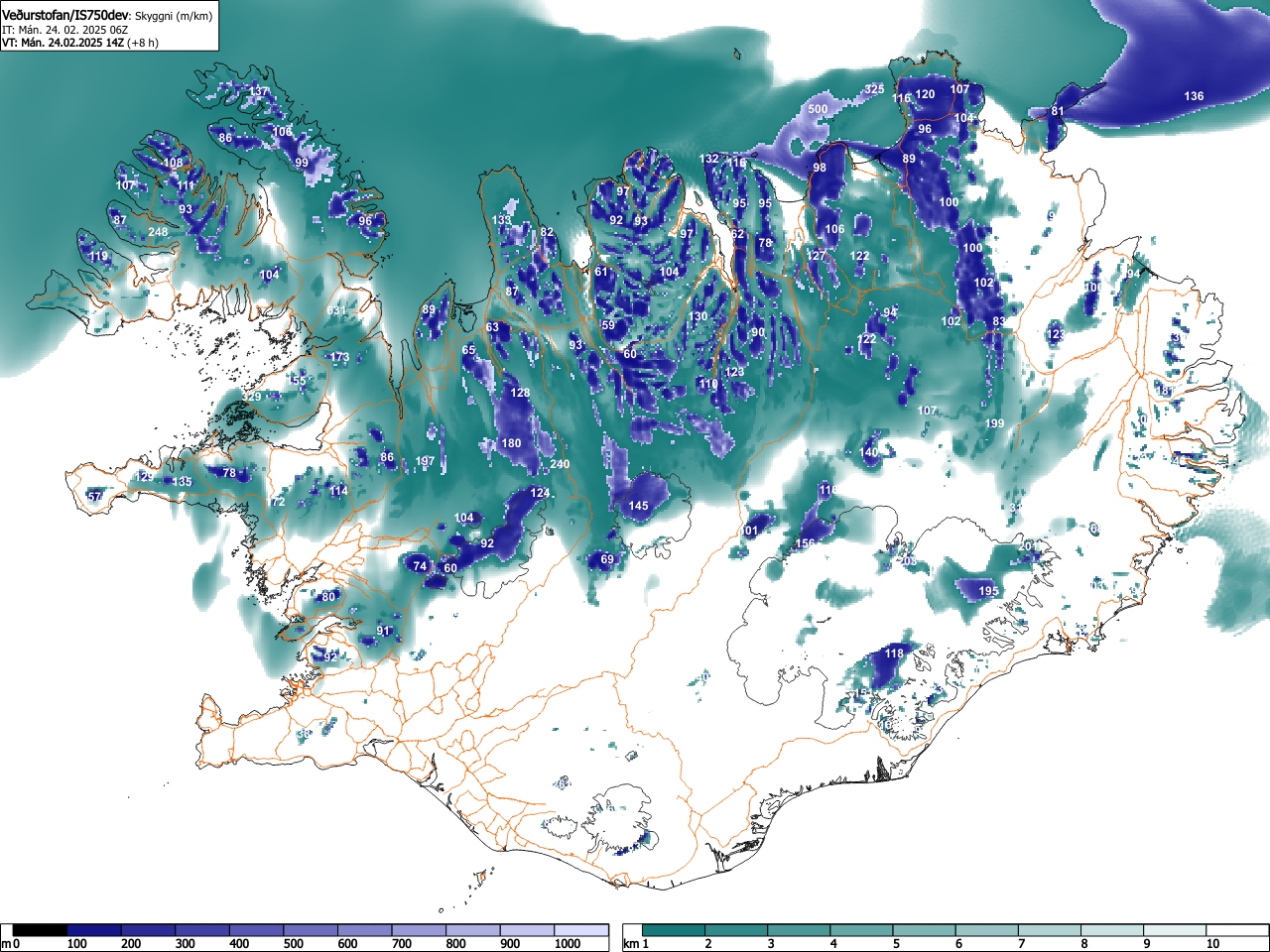The image size is (1270, 952).
Task: Click the 59 visibility value label
Action: click(x=608, y=325)
